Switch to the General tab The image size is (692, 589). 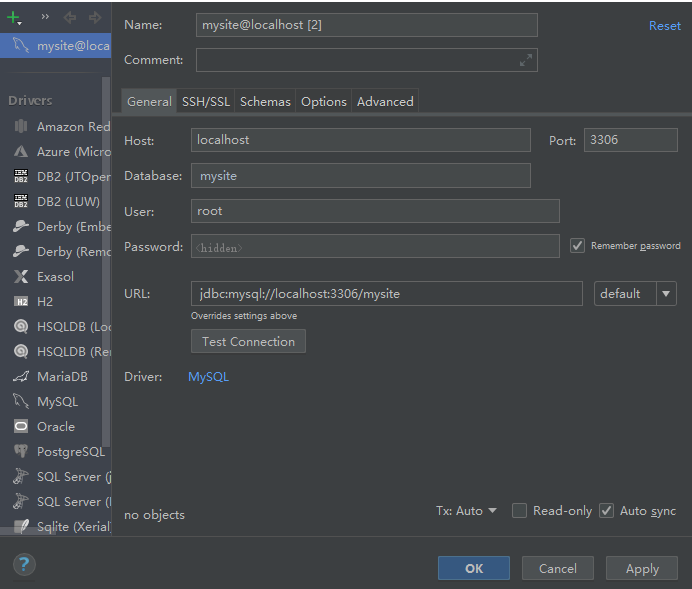click(149, 101)
